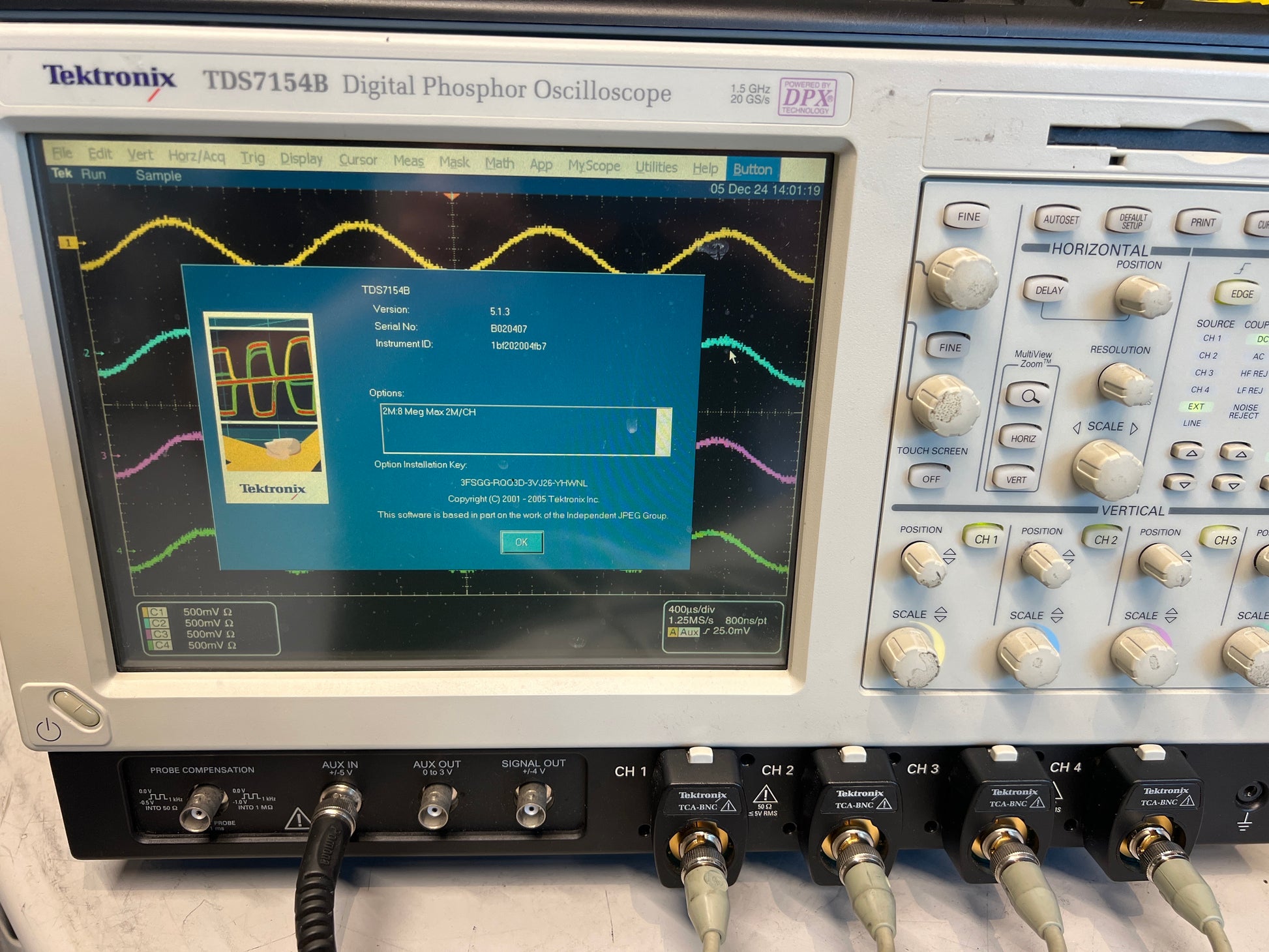Push the trigger source up arrow button

(1187, 452)
